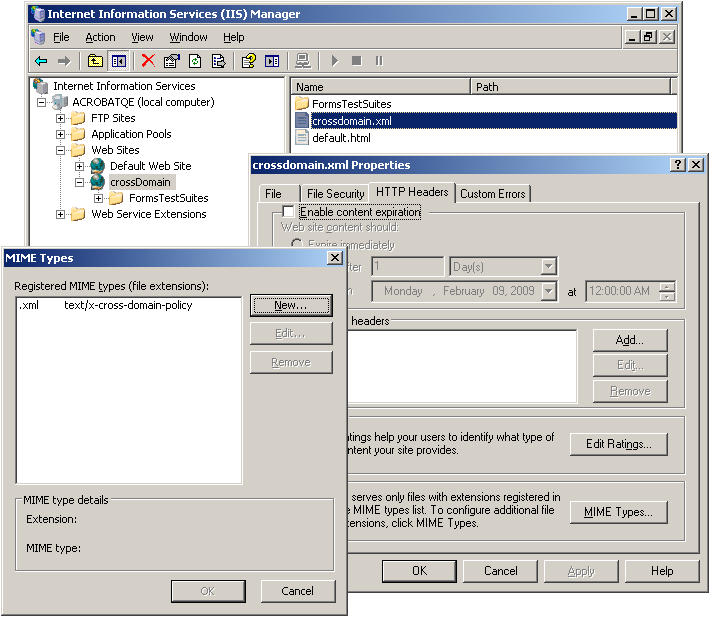Screen dimensions: 710x617
Task: Click Help in crossdomain.xml Properties
Action: (662, 571)
